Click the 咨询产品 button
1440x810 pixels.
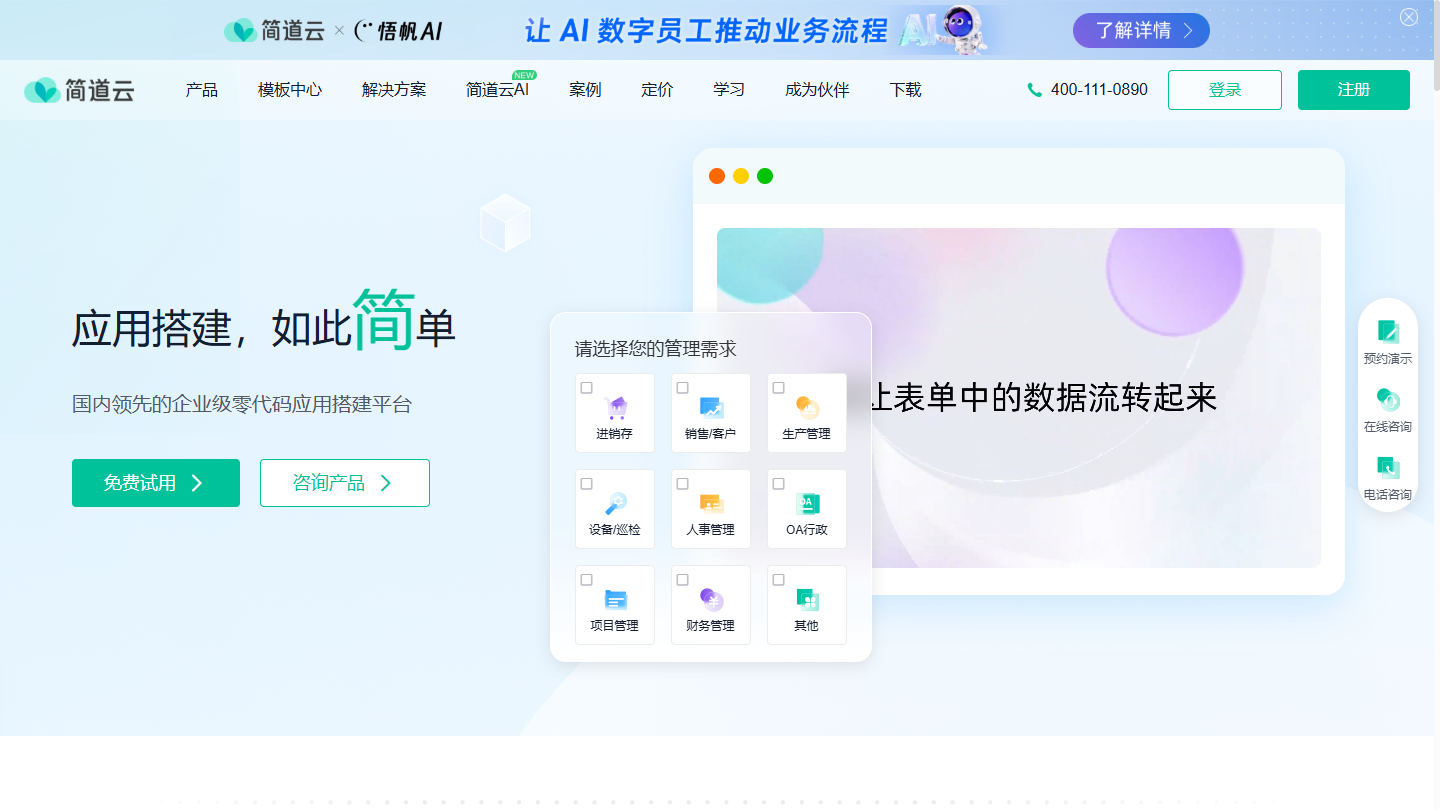(345, 483)
